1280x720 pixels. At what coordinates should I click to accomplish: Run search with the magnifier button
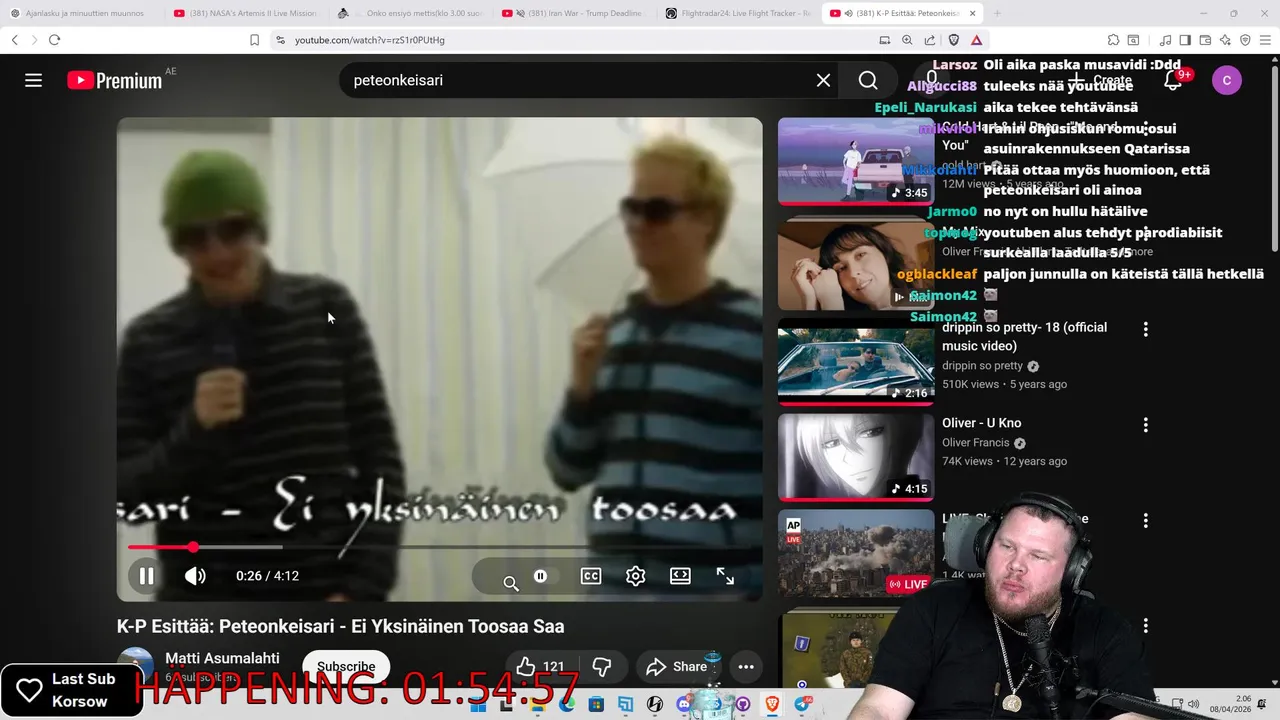(868, 80)
